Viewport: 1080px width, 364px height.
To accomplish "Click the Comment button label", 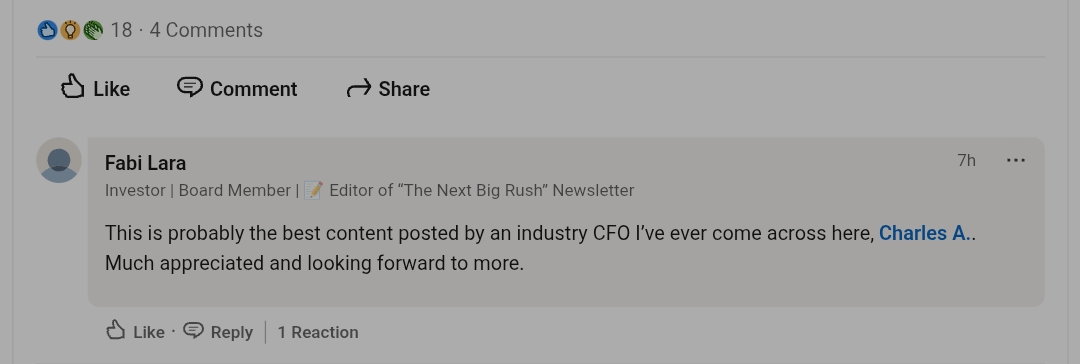I will pos(253,89).
